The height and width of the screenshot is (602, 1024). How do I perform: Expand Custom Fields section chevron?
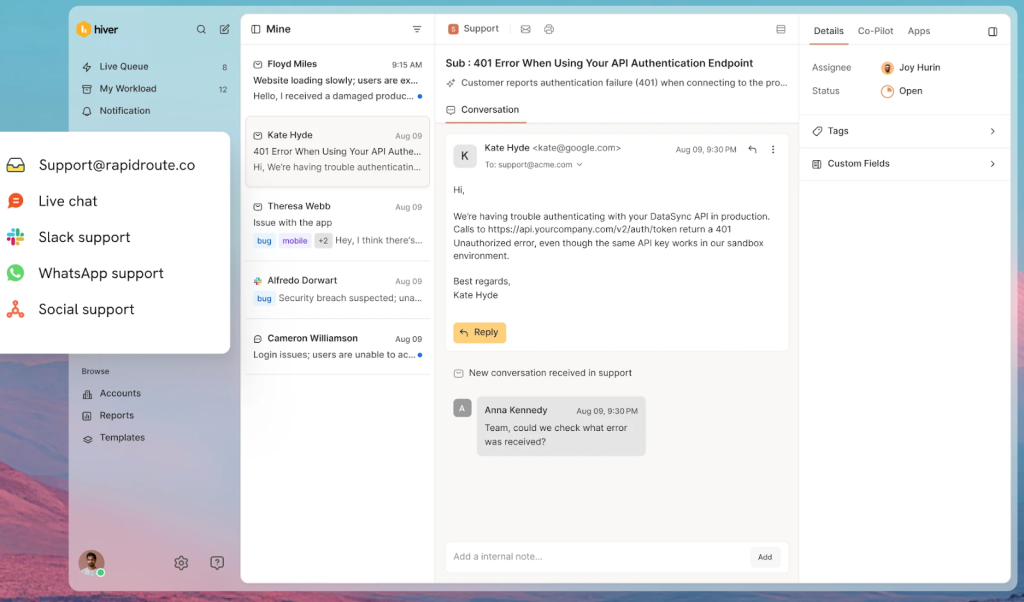993,164
